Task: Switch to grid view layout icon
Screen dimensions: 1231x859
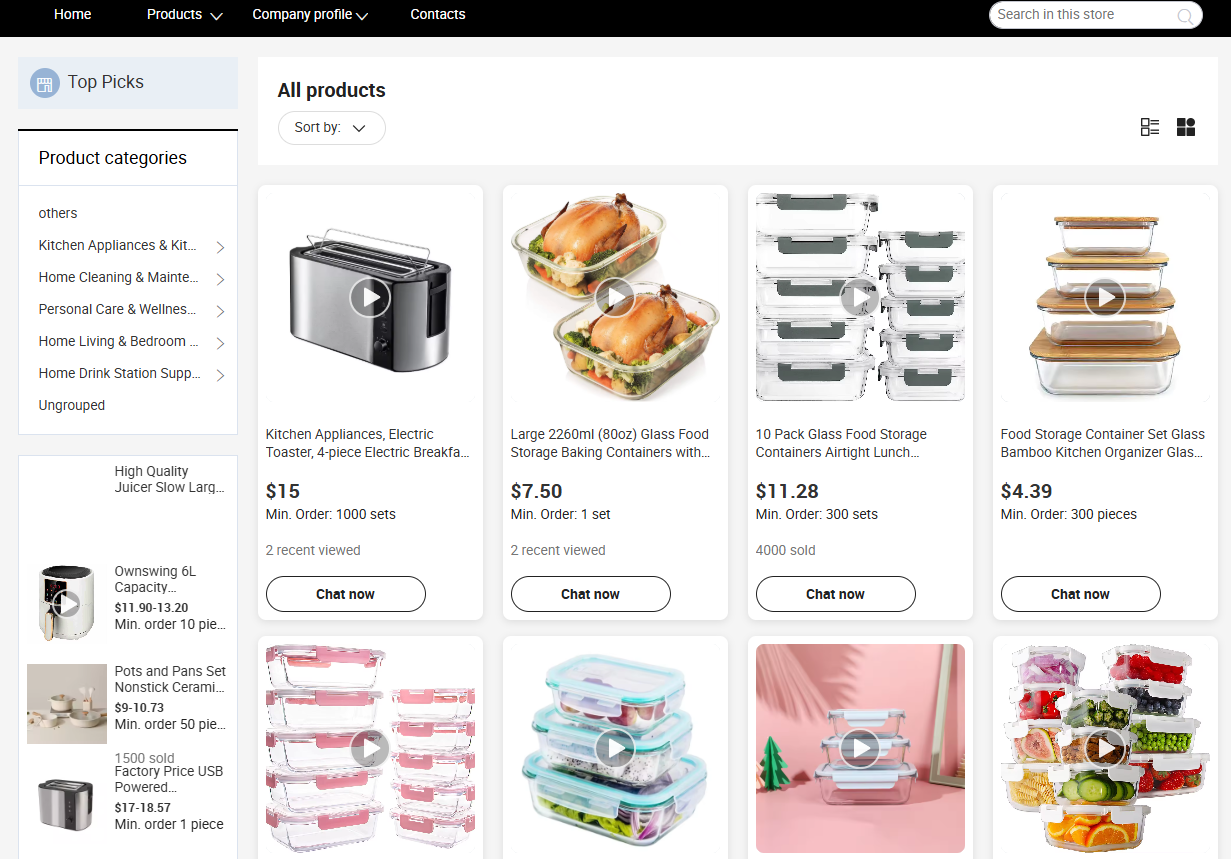Action: [x=1186, y=127]
